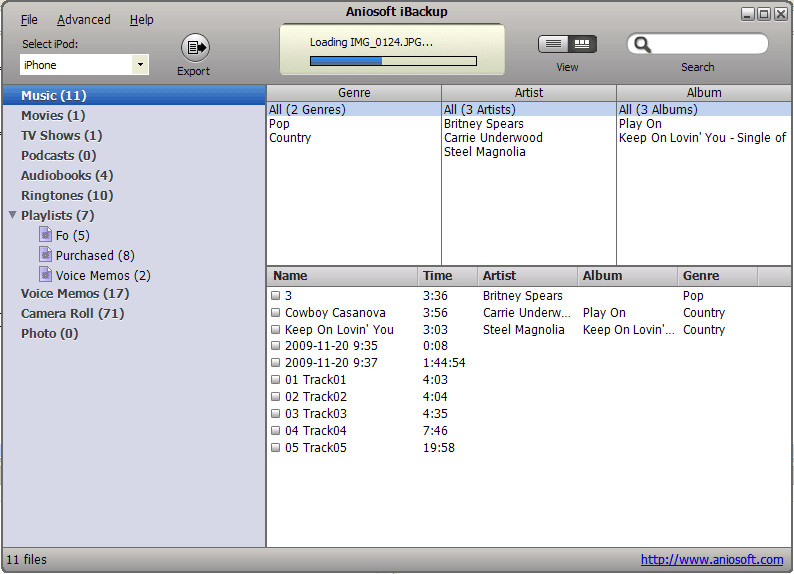Open the Advanced menu
Image resolution: width=794 pixels, height=574 pixels.
[x=84, y=20]
